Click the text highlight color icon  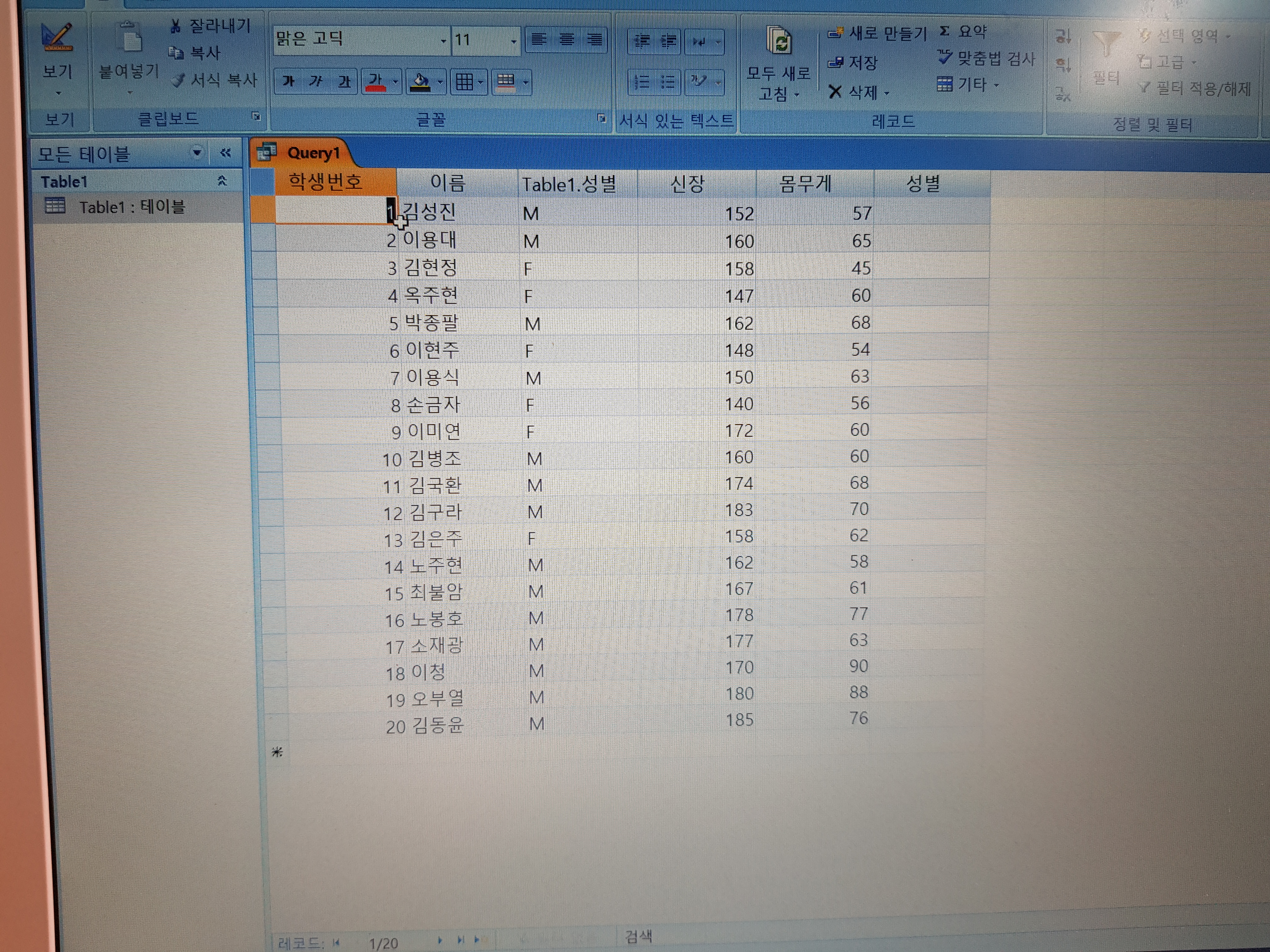tap(698, 81)
